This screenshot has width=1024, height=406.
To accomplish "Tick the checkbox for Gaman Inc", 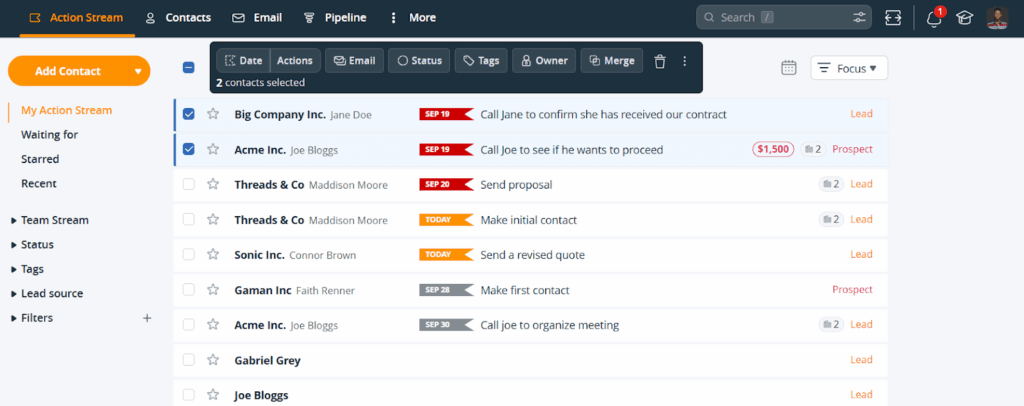I will pyautogui.click(x=189, y=290).
